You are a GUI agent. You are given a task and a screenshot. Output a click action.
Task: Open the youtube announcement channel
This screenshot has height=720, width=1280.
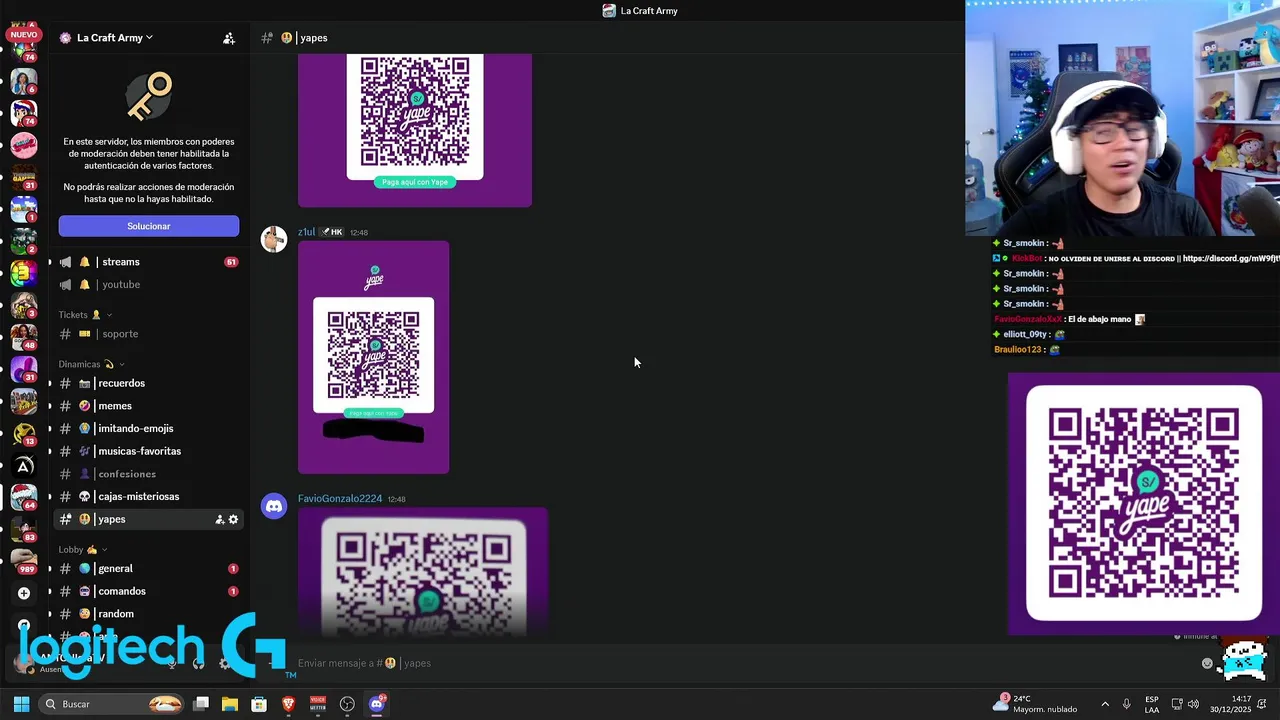click(x=146, y=284)
